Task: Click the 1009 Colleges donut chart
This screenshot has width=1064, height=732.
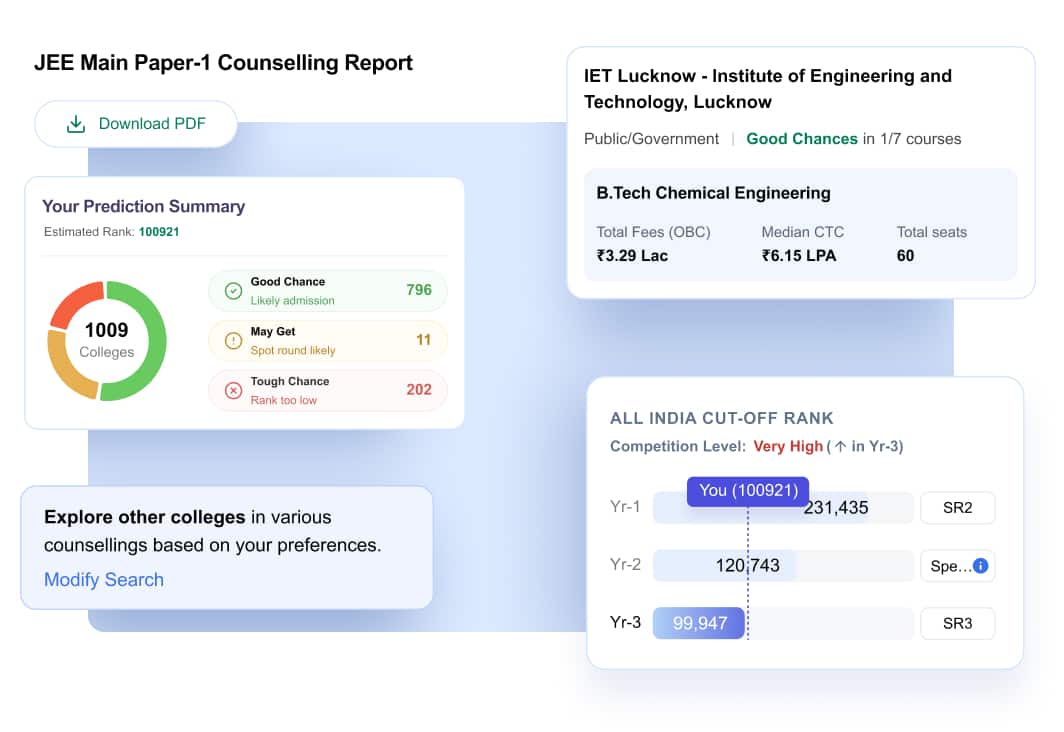Action: 107,341
